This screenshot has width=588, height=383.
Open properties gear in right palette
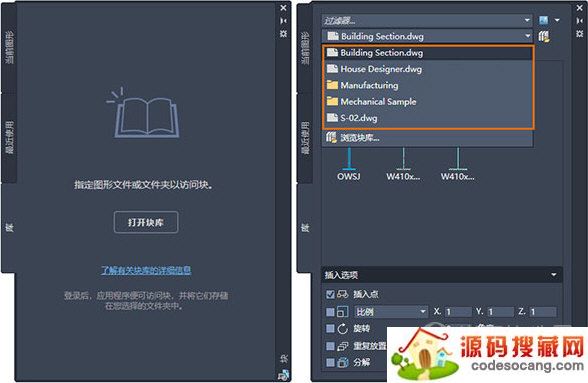[579, 34]
